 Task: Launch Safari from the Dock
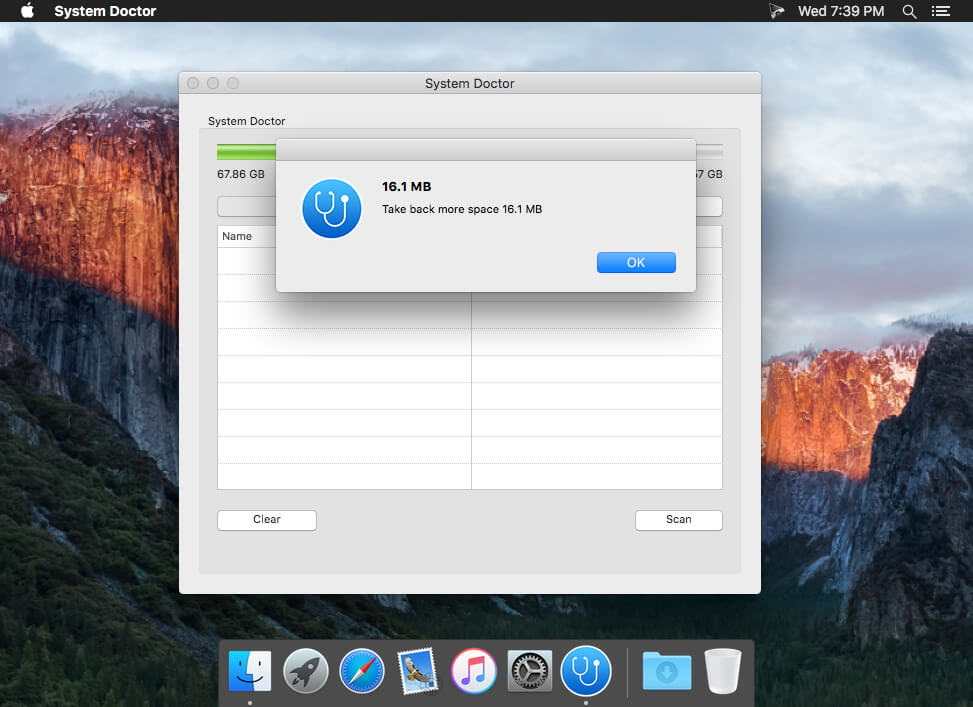coord(362,671)
